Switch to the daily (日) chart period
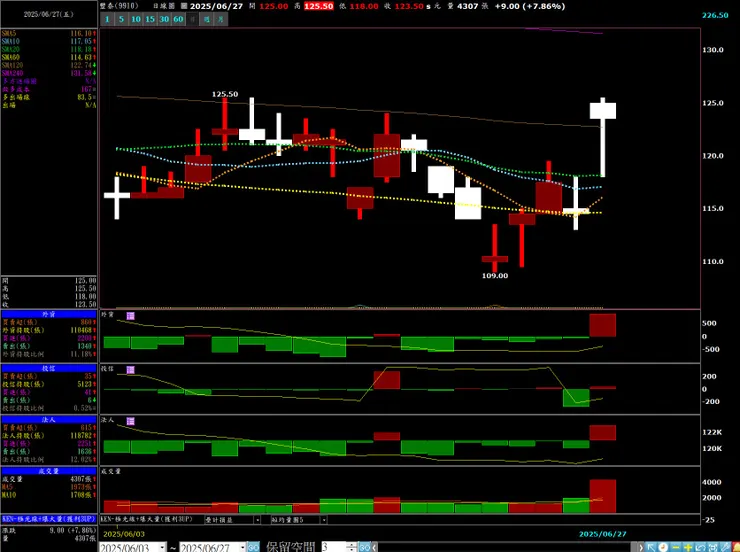 (x=193, y=19)
